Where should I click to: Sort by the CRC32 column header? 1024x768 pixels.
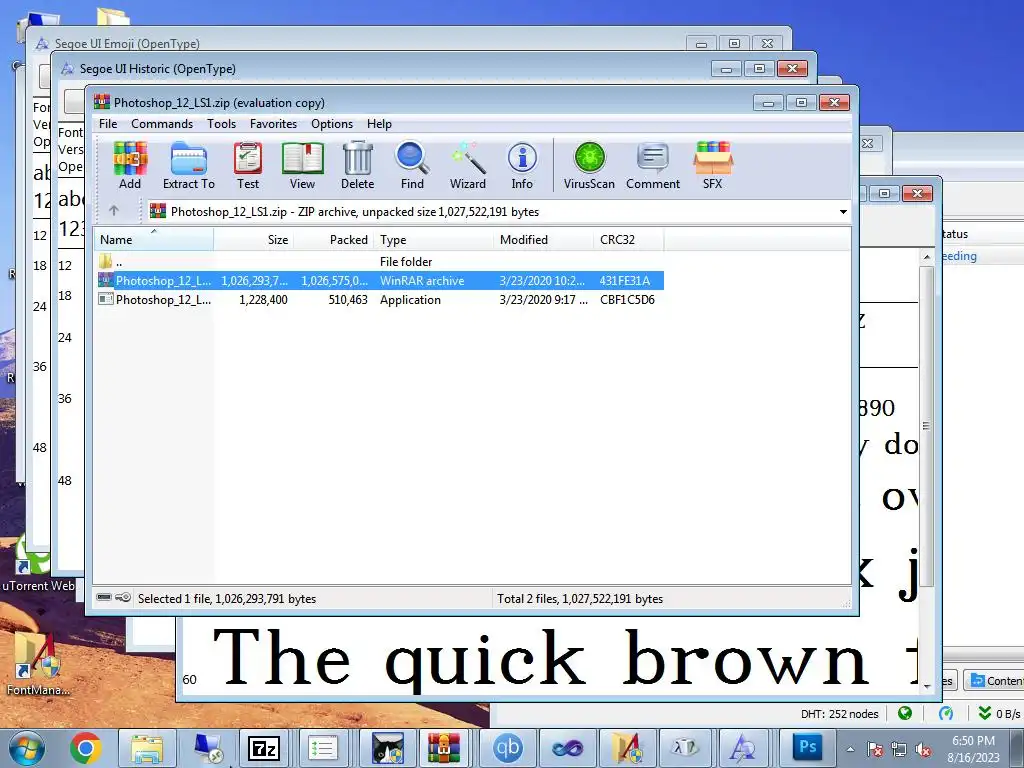point(630,240)
